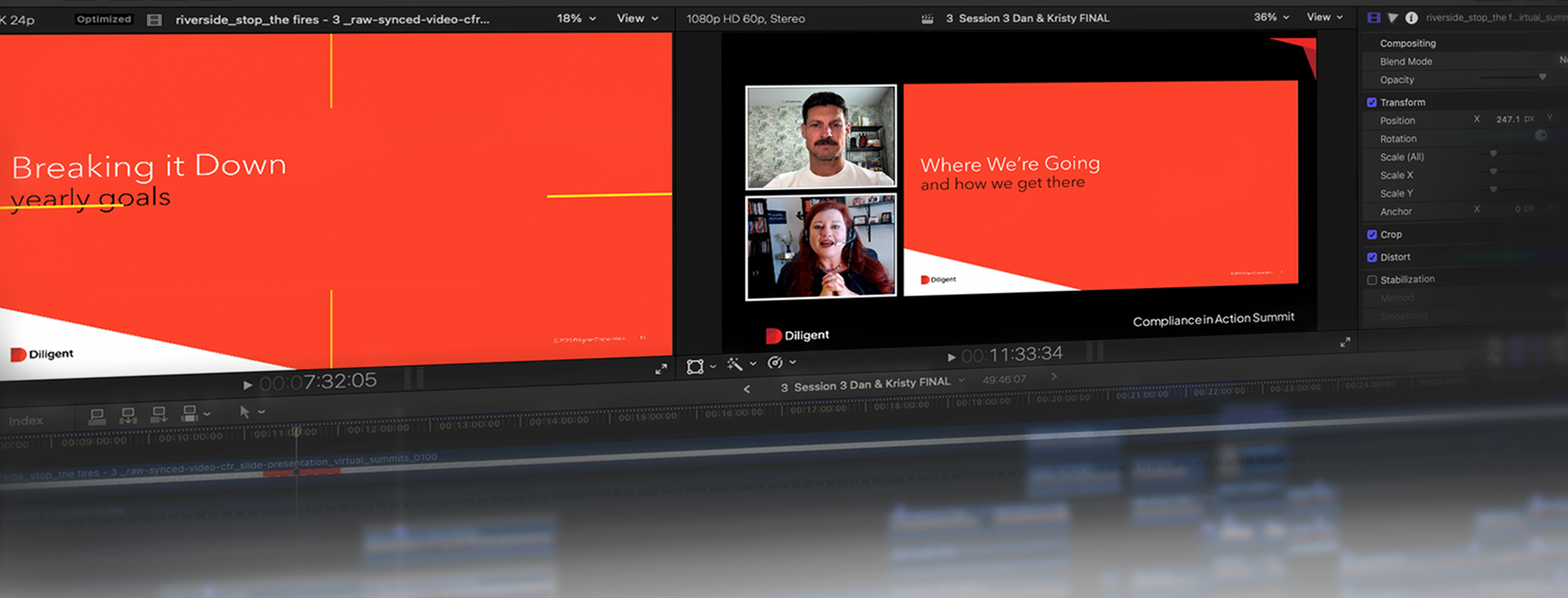Enable the Stabilization checkbox
Screen dimensions: 1568x598
tap(1372, 279)
